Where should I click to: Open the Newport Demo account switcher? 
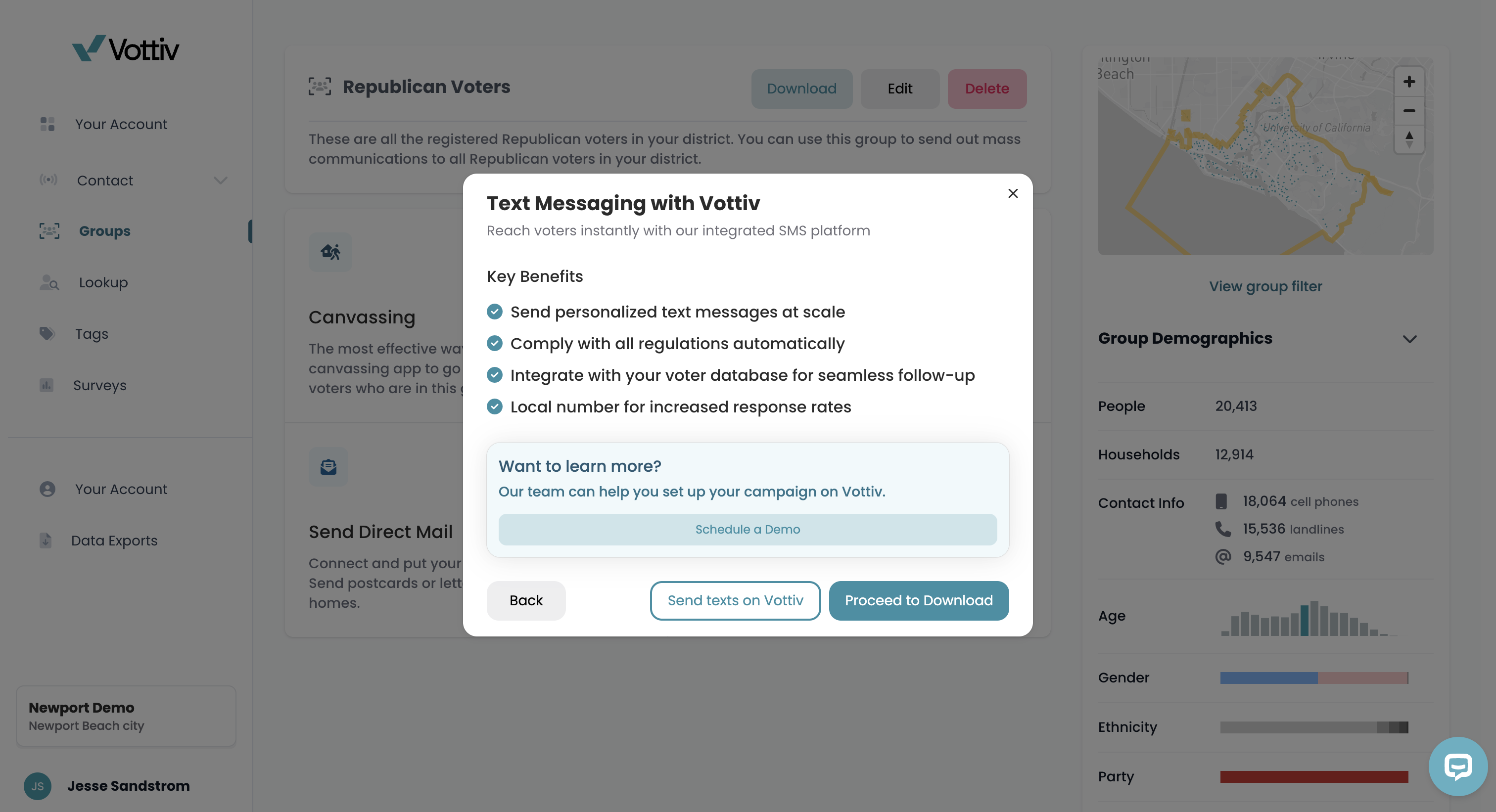(126, 716)
